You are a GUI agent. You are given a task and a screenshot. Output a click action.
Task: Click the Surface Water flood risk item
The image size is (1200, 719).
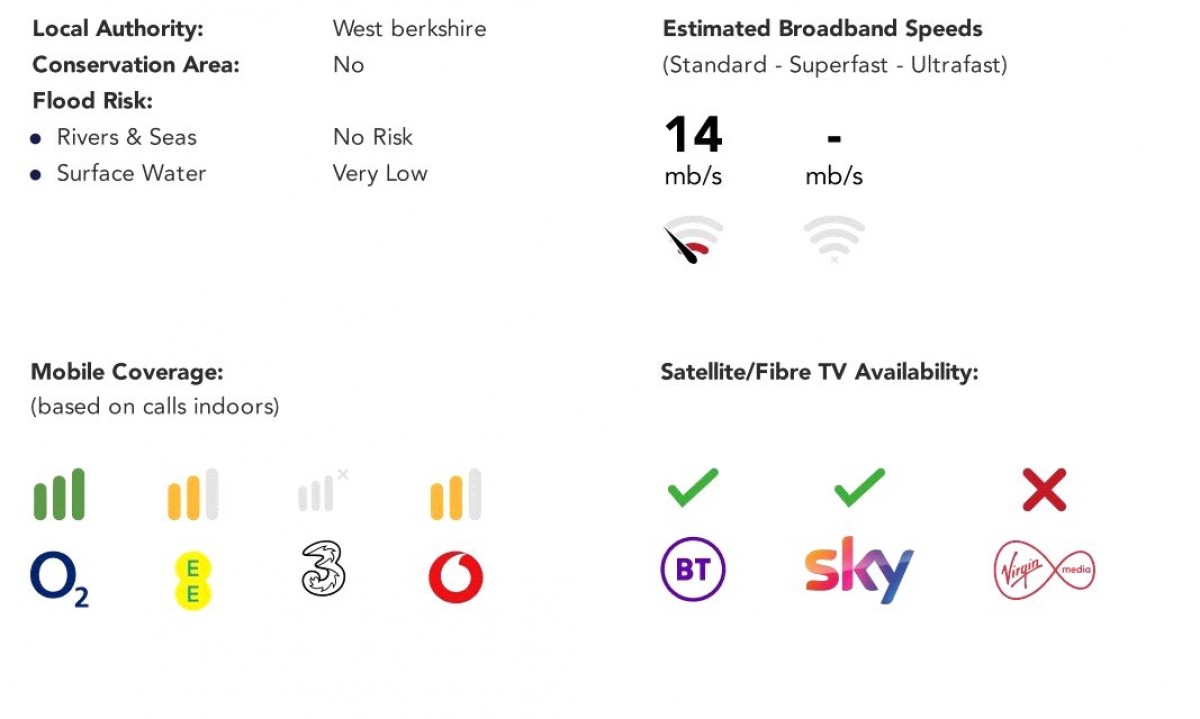(131, 173)
